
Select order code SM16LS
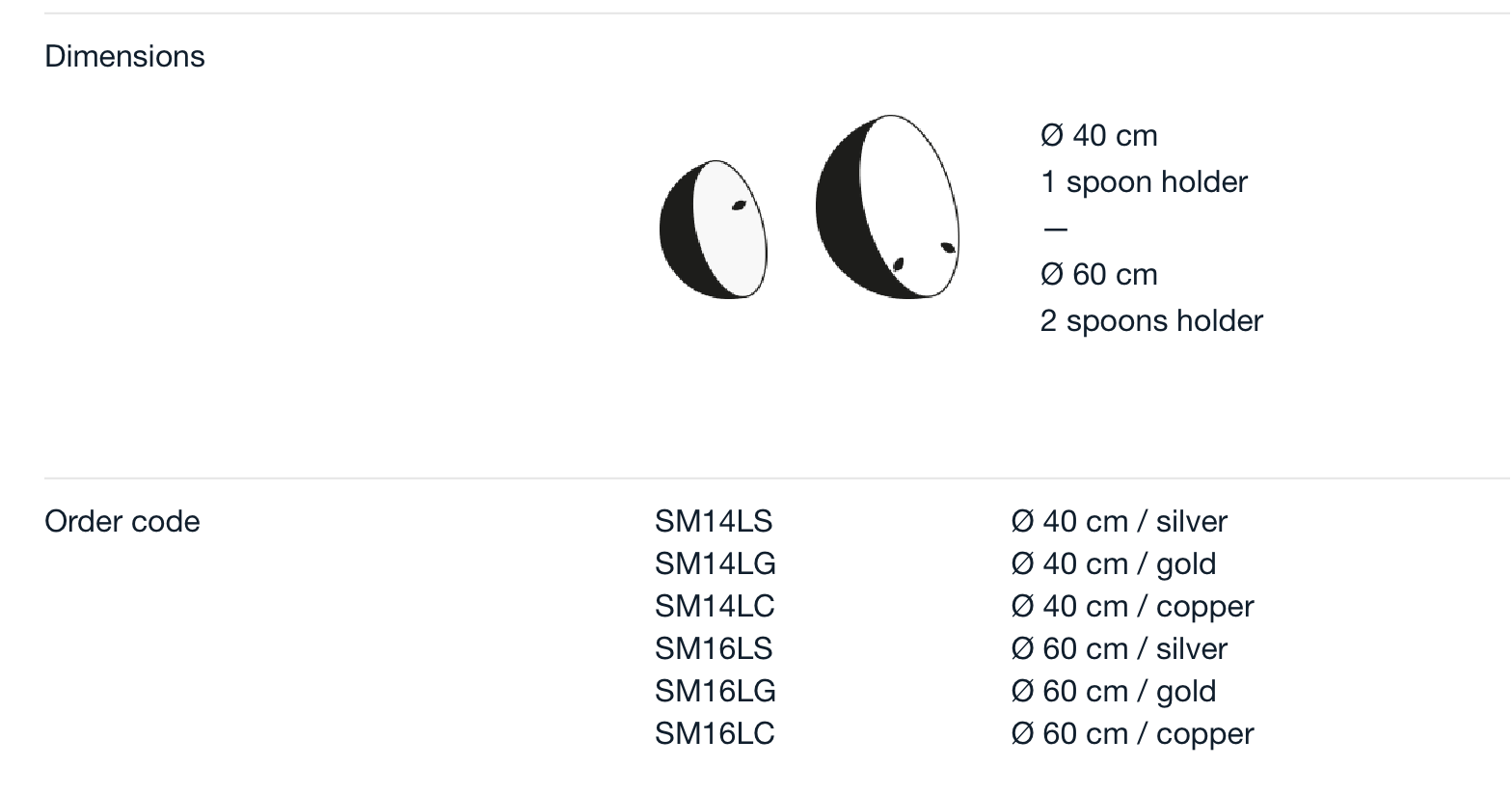[x=714, y=649]
